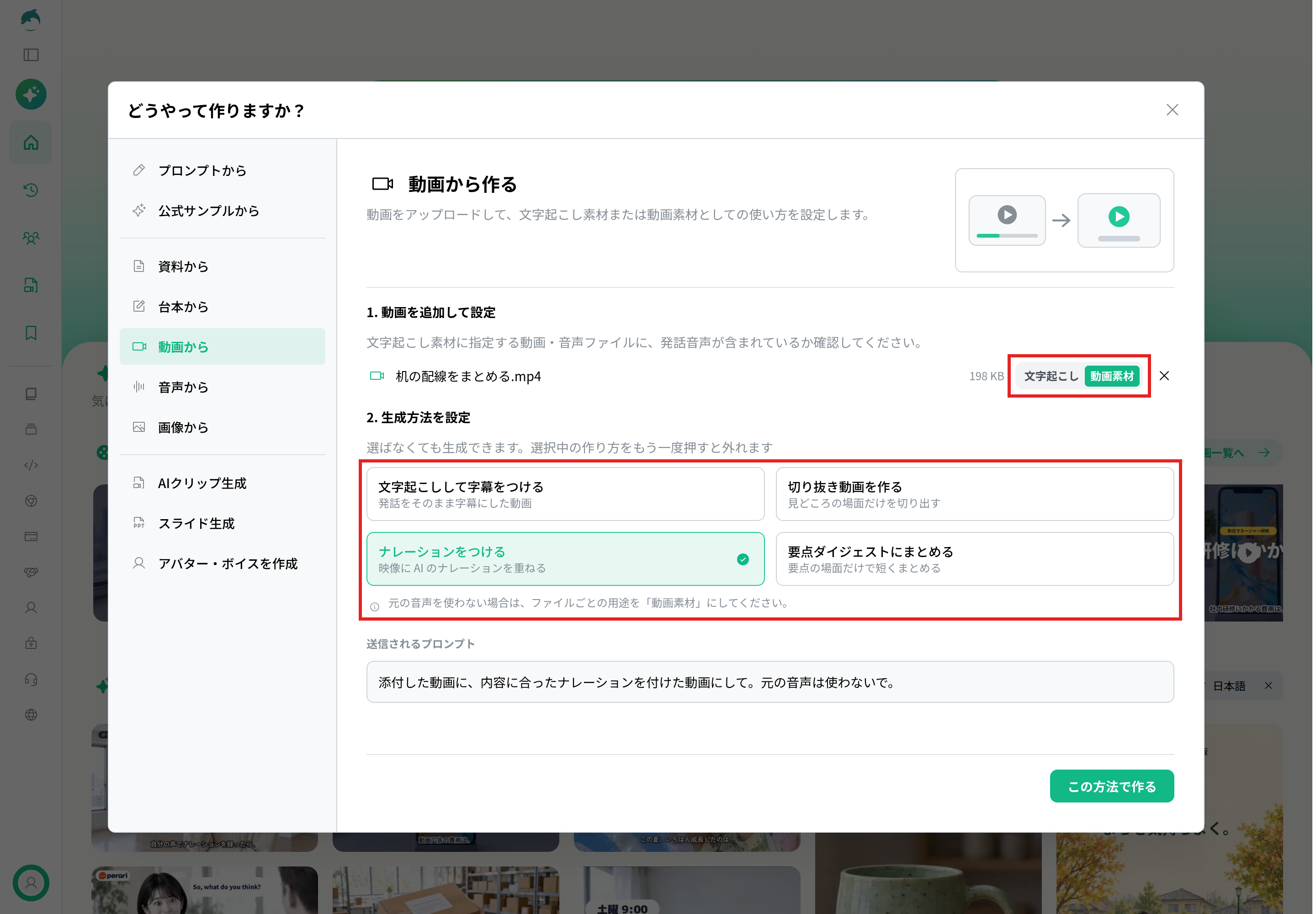Screen dimensions: 1316x914
Task: Click the document export icon in sidebar
Action: coord(31,285)
